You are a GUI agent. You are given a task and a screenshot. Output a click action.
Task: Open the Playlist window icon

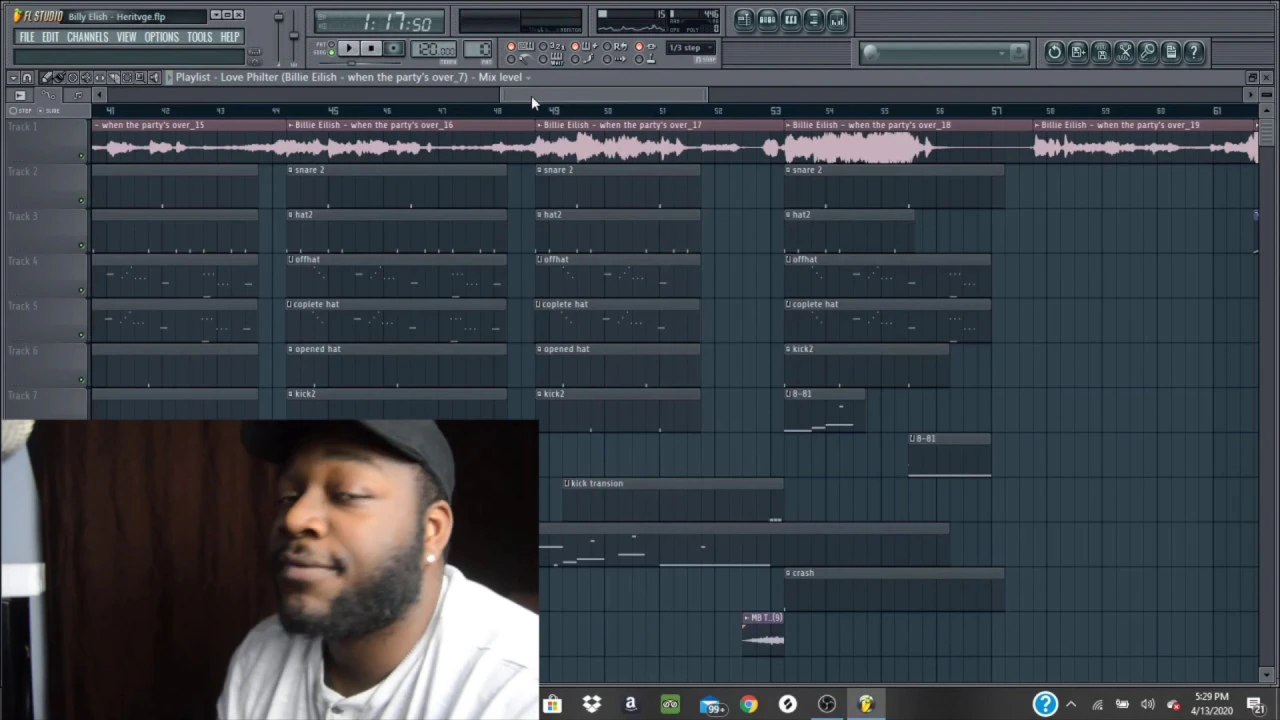click(x=743, y=19)
